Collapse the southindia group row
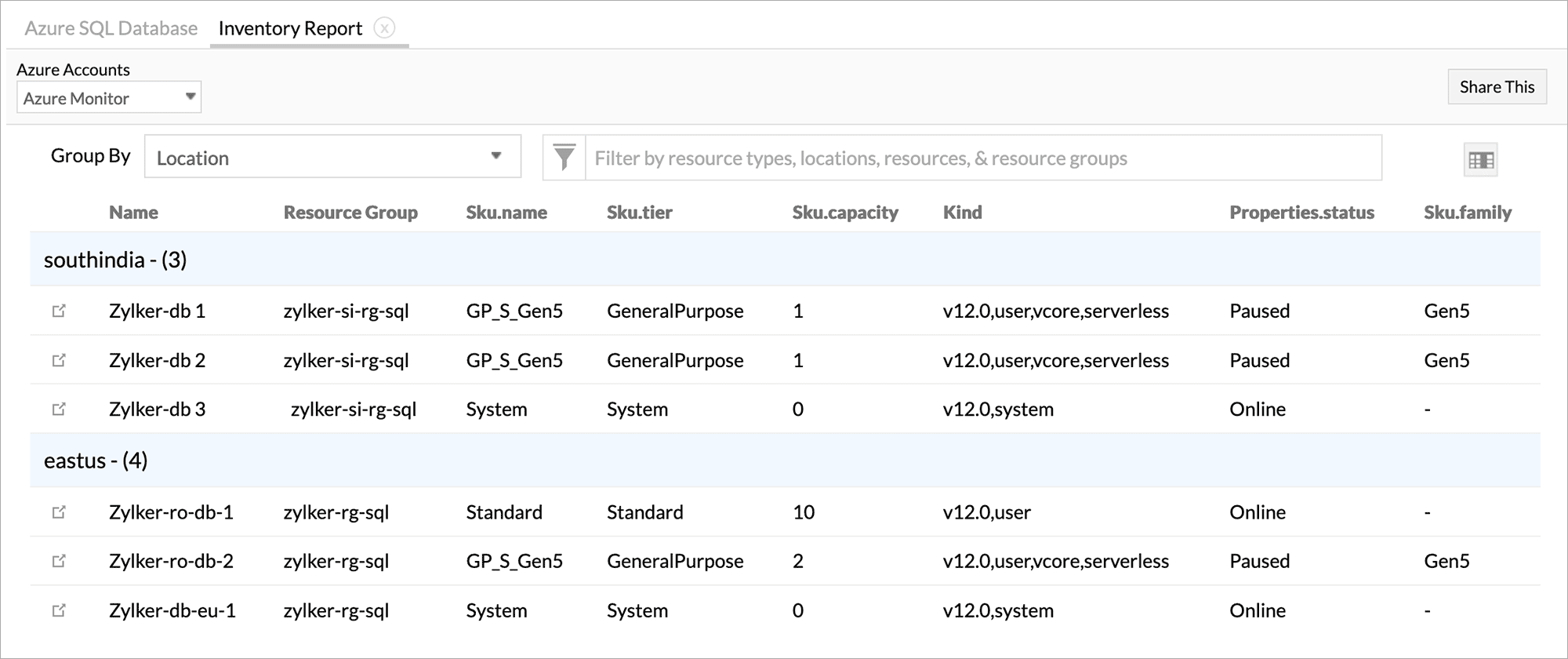The image size is (1568, 659). [115, 260]
